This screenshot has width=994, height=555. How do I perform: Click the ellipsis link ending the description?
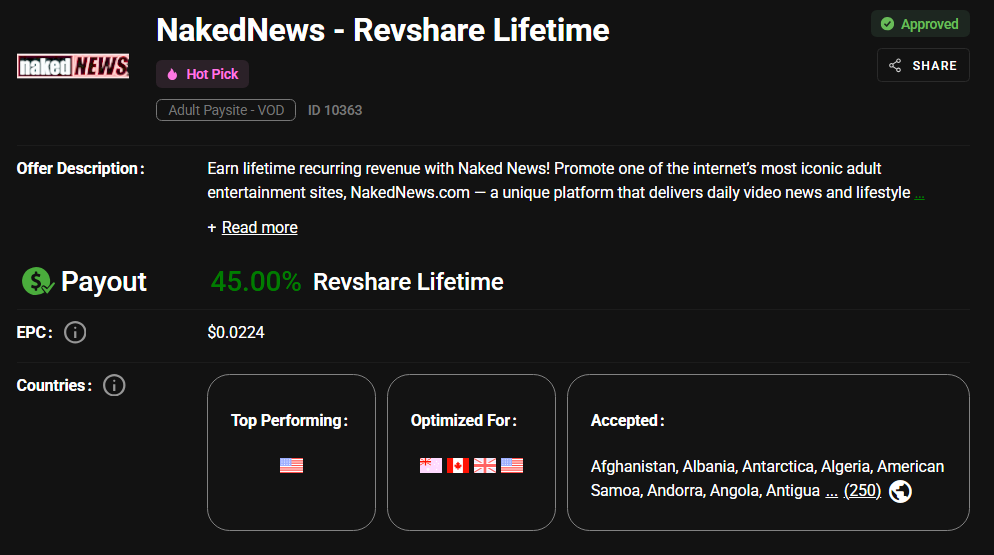pyautogui.click(x=919, y=193)
